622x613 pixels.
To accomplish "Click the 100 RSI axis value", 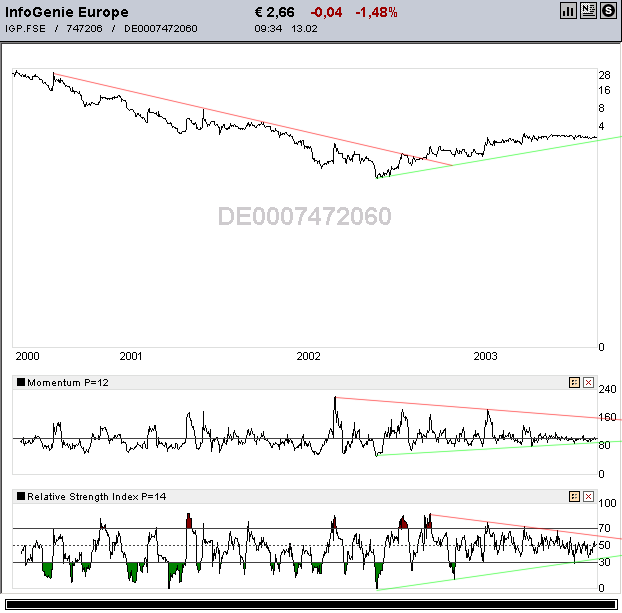I will pyautogui.click(x=607, y=503).
